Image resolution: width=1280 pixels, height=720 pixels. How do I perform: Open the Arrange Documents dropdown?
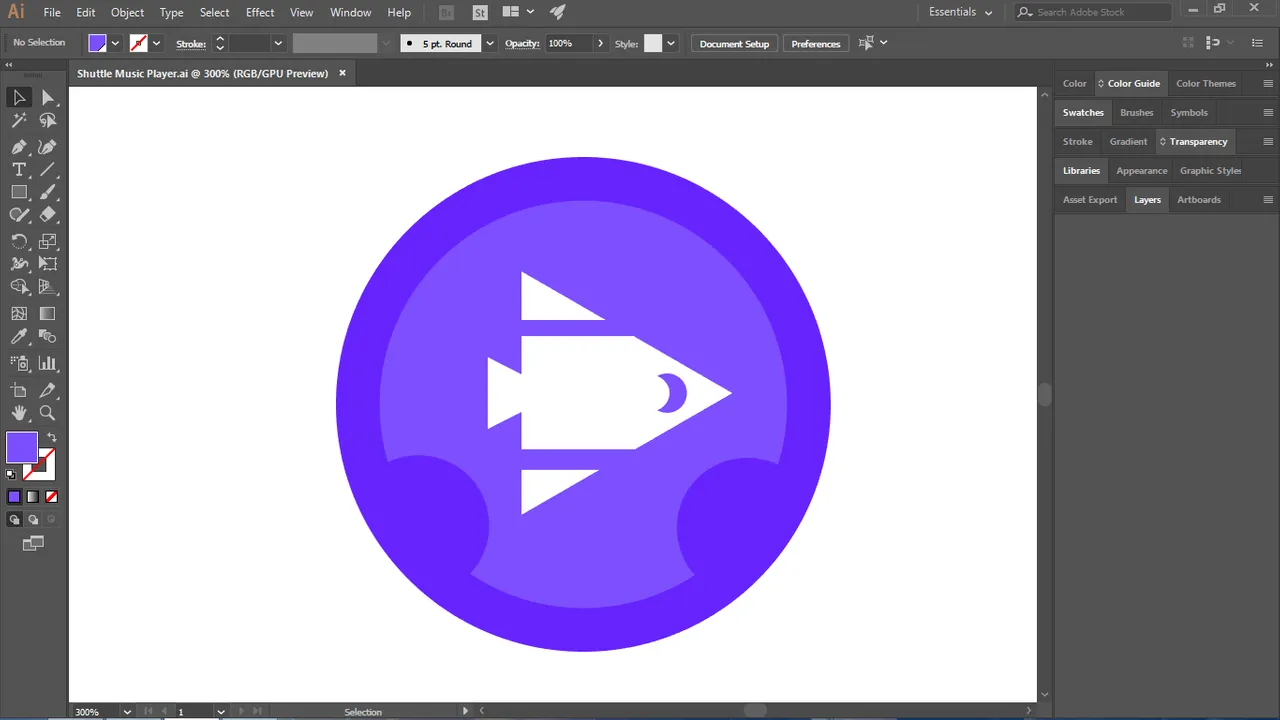tap(518, 12)
